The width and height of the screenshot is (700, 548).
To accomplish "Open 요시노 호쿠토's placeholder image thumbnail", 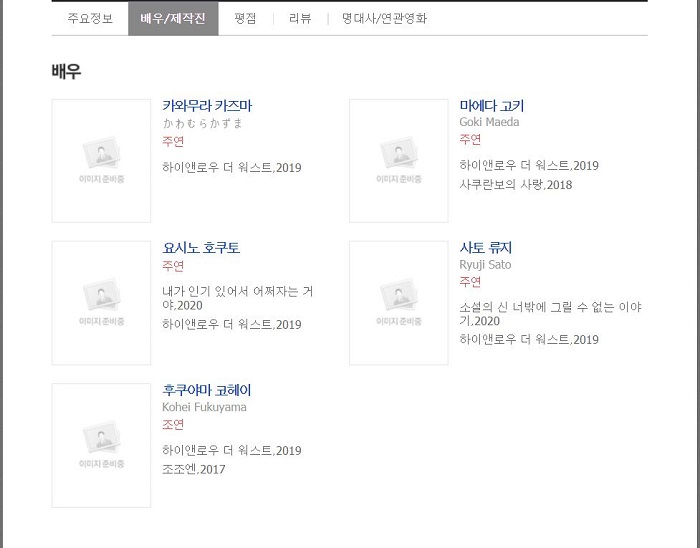I will coord(101,303).
